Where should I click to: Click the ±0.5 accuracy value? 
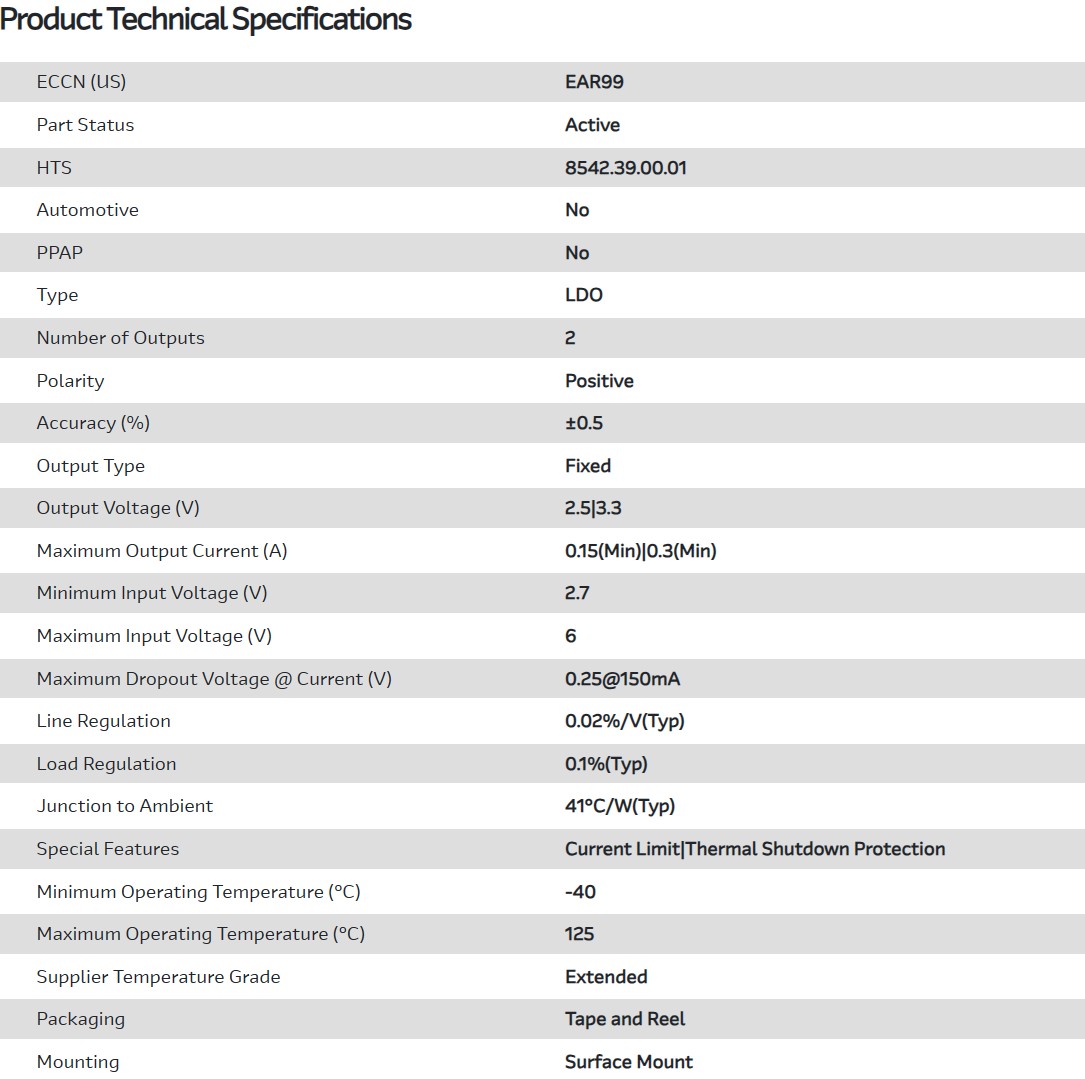coord(584,423)
